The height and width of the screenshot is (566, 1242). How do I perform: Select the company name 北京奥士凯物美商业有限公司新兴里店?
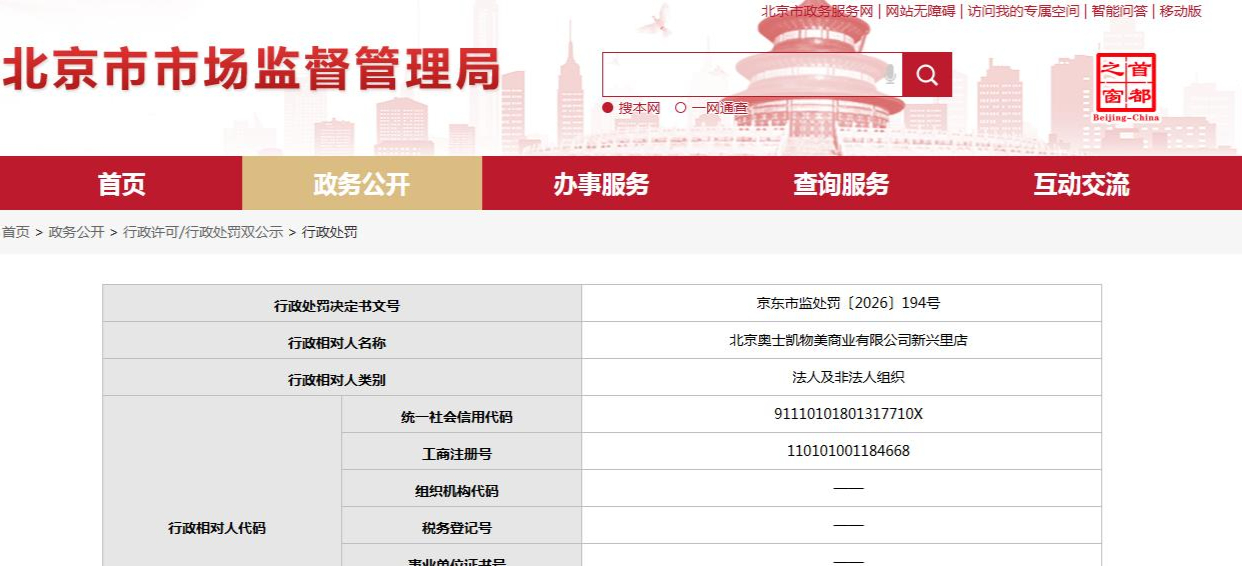pyautogui.click(x=848, y=340)
